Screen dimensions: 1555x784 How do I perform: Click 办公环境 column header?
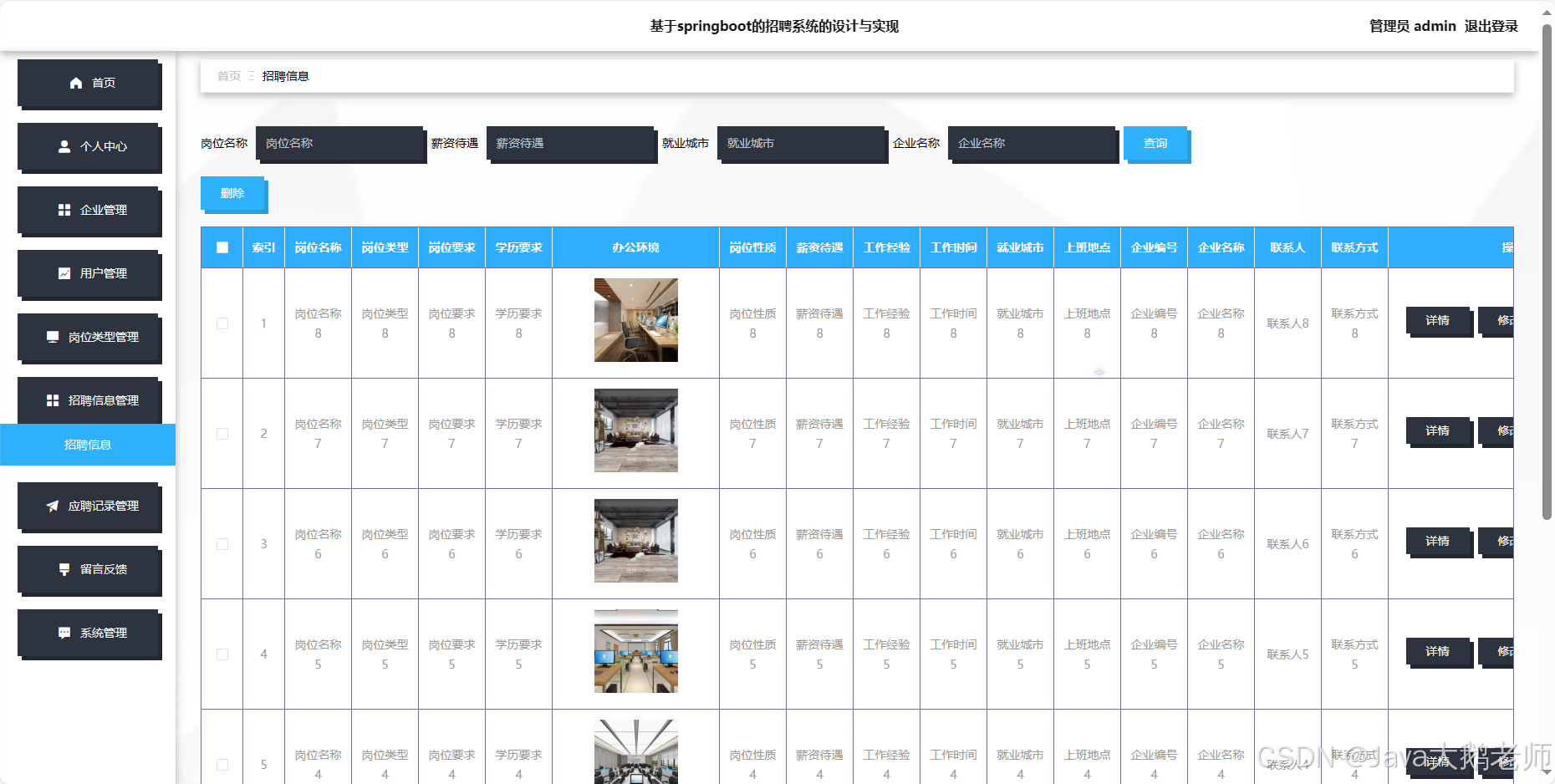tap(636, 247)
